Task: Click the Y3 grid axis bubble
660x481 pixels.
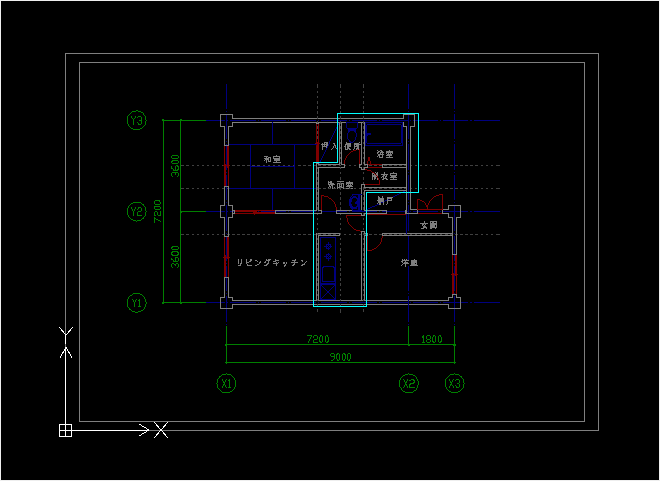Action: (136, 121)
